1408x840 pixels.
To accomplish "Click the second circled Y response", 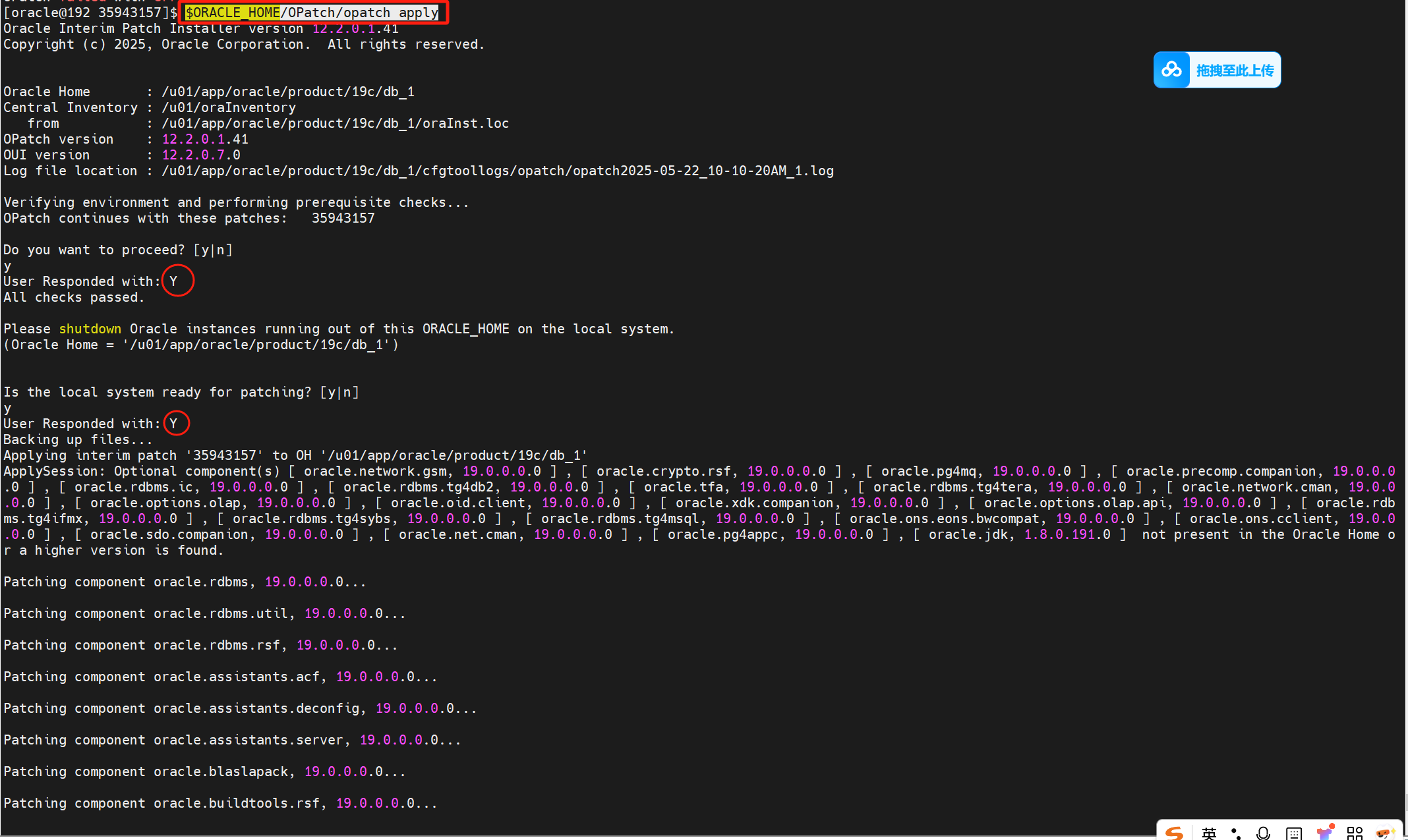I will pos(174,424).
